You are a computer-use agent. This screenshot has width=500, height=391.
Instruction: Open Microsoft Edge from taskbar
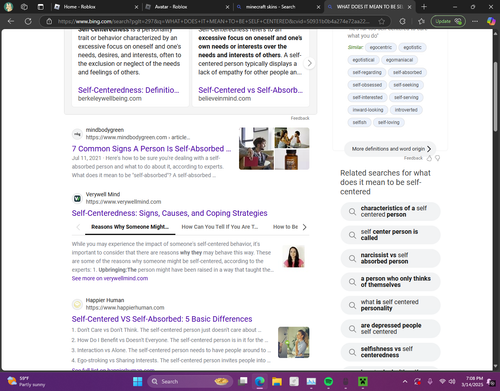pyautogui.click(x=260, y=381)
